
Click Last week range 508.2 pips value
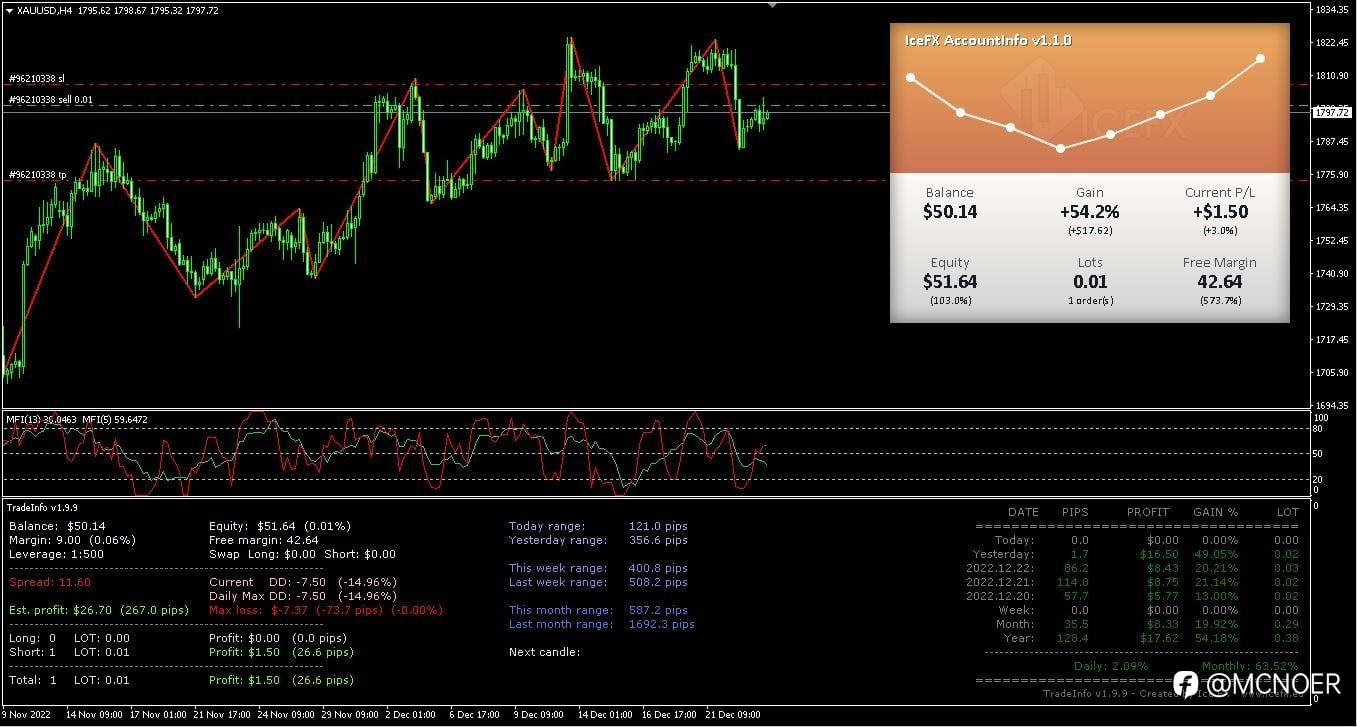pyautogui.click(x=658, y=582)
